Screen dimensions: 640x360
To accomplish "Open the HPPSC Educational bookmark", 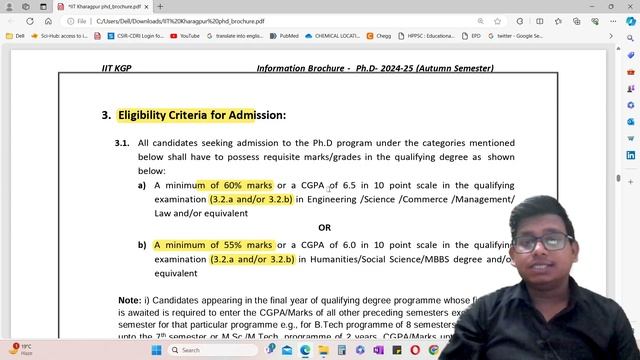I will pyautogui.click(x=426, y=36).
